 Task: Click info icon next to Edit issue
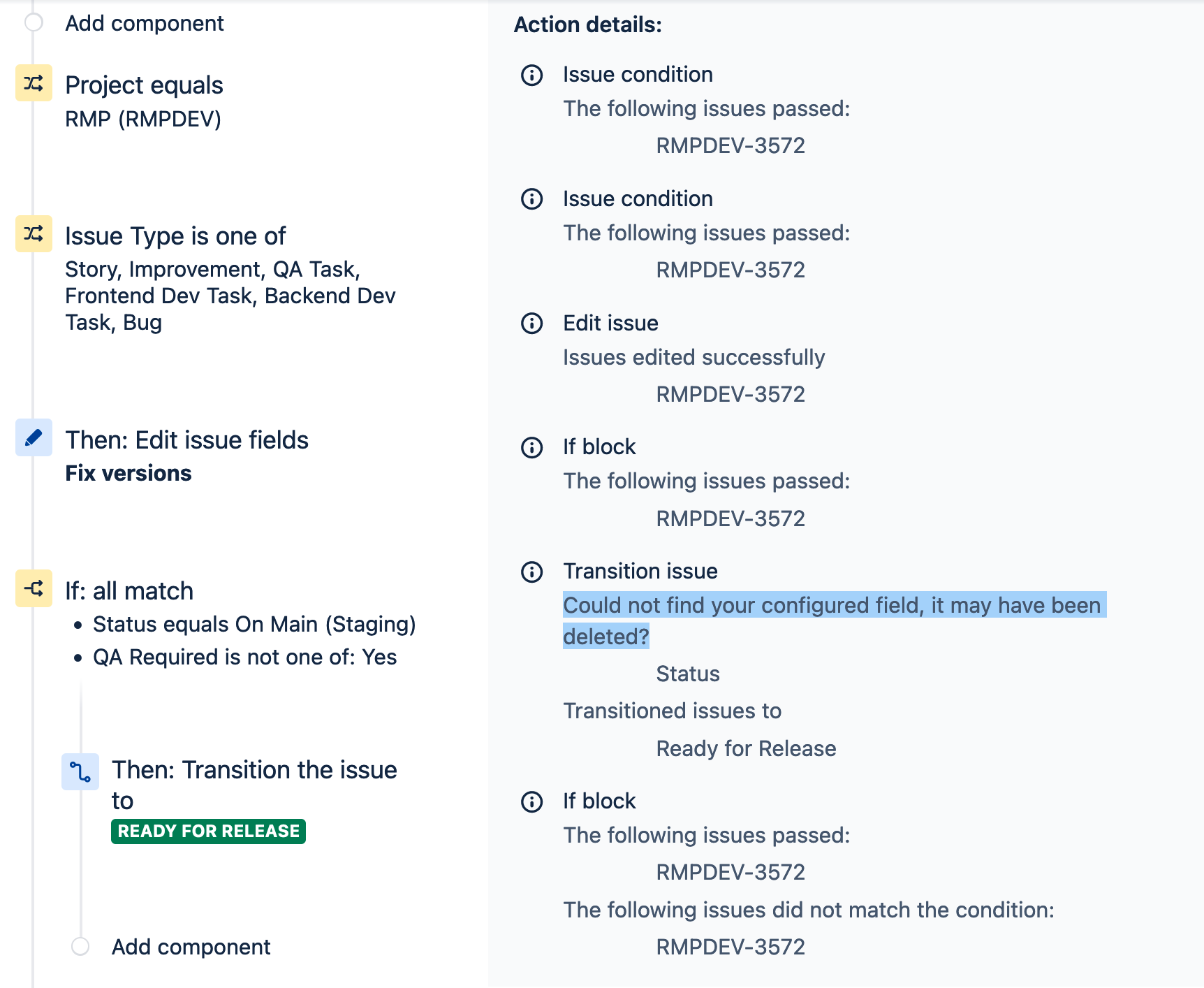pos(532,324)
